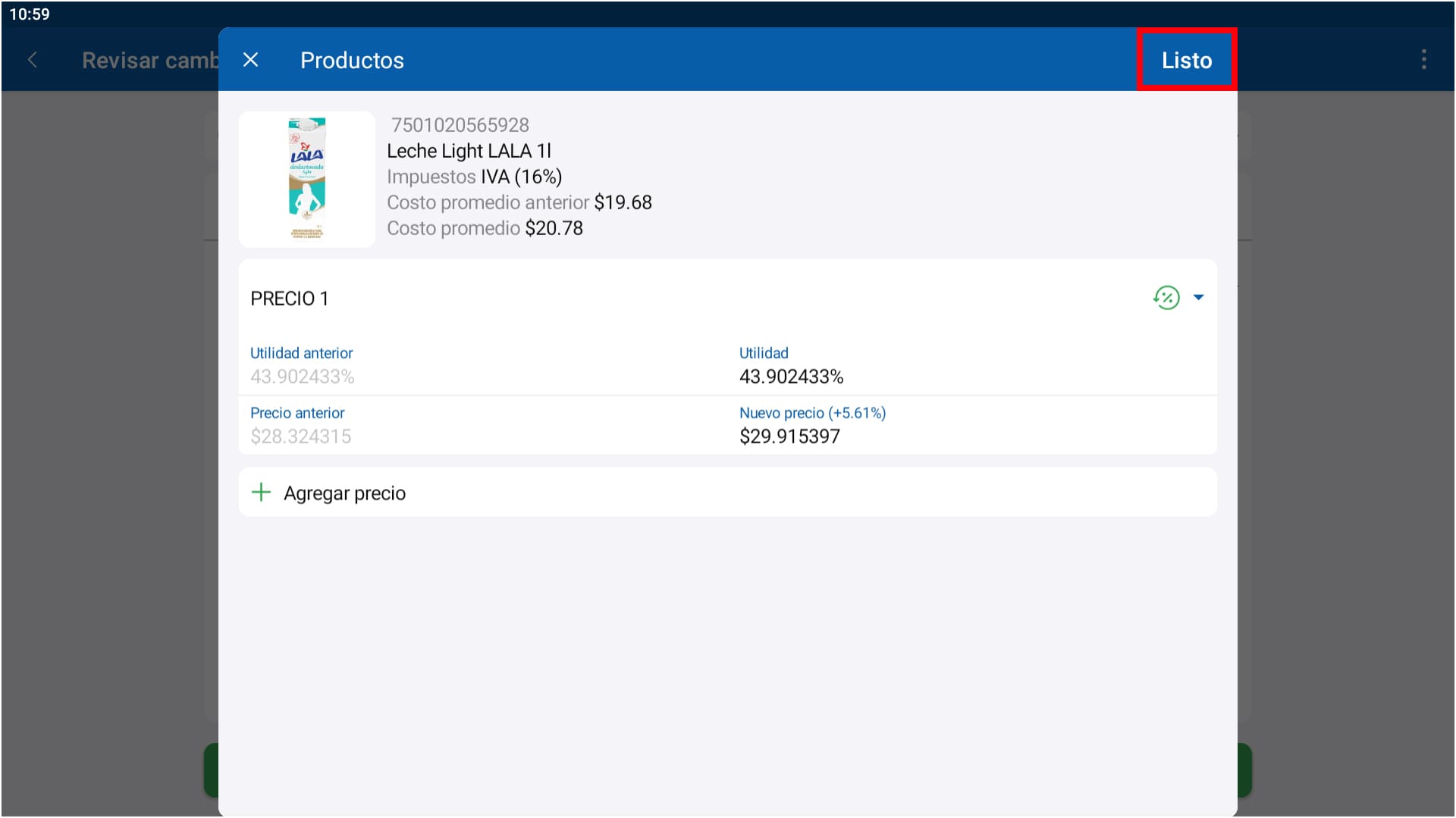Click the green plus icon
Screen dimensions: 1456x818
(261, 493)
